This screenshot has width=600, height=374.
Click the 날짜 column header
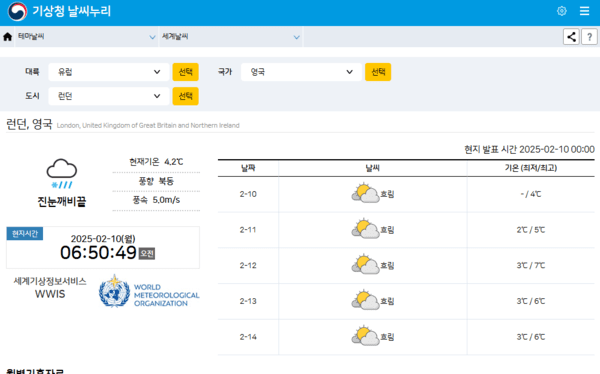[x=248, y=168]
